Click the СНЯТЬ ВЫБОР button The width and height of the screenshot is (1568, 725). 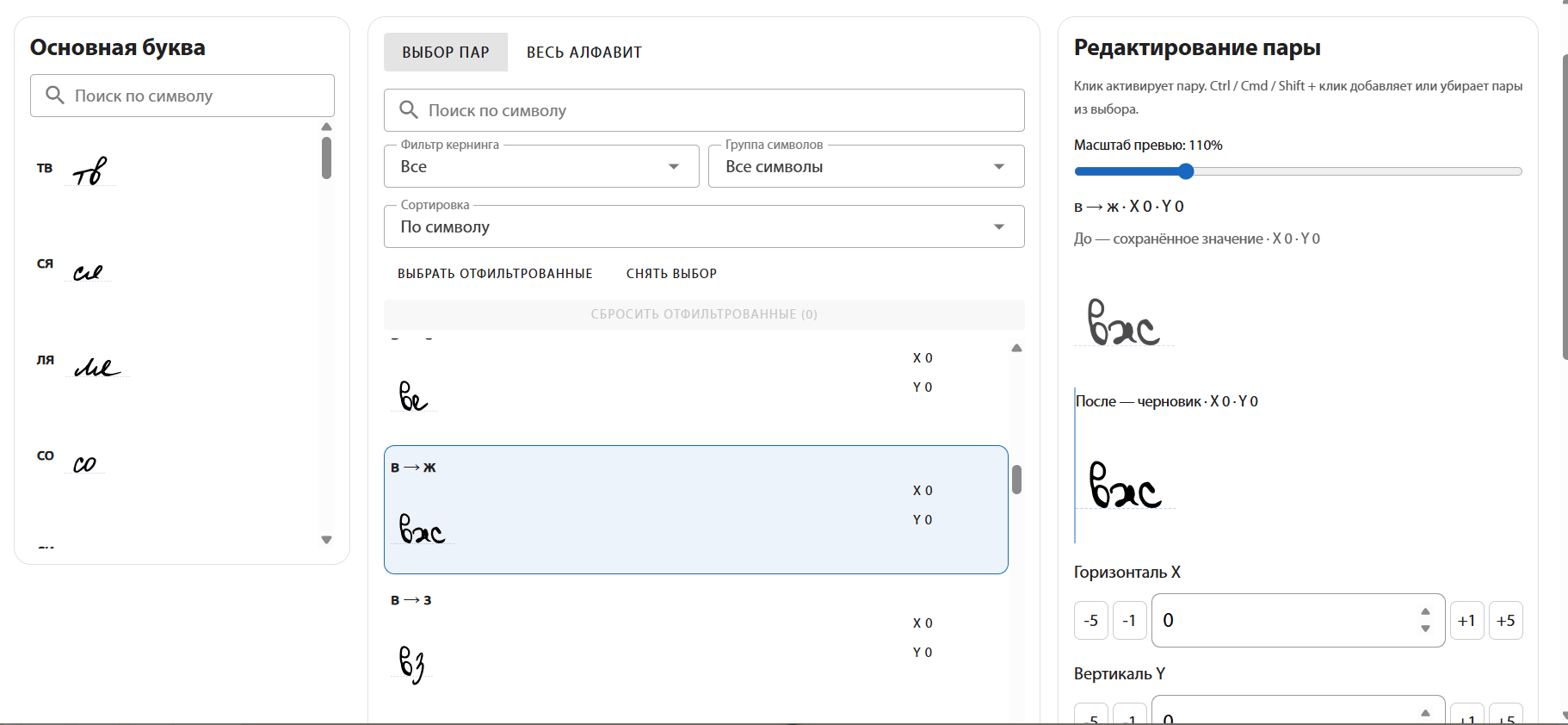[671, 274]
